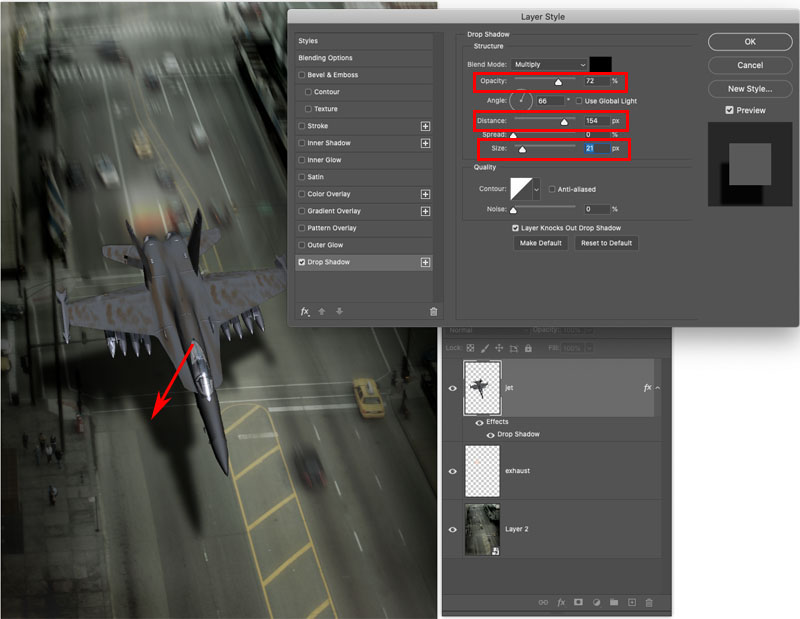The width and height of the screenshot is (800, 619).
Task: Hide the exhaust layer
Action: click(x=453, y=471)
